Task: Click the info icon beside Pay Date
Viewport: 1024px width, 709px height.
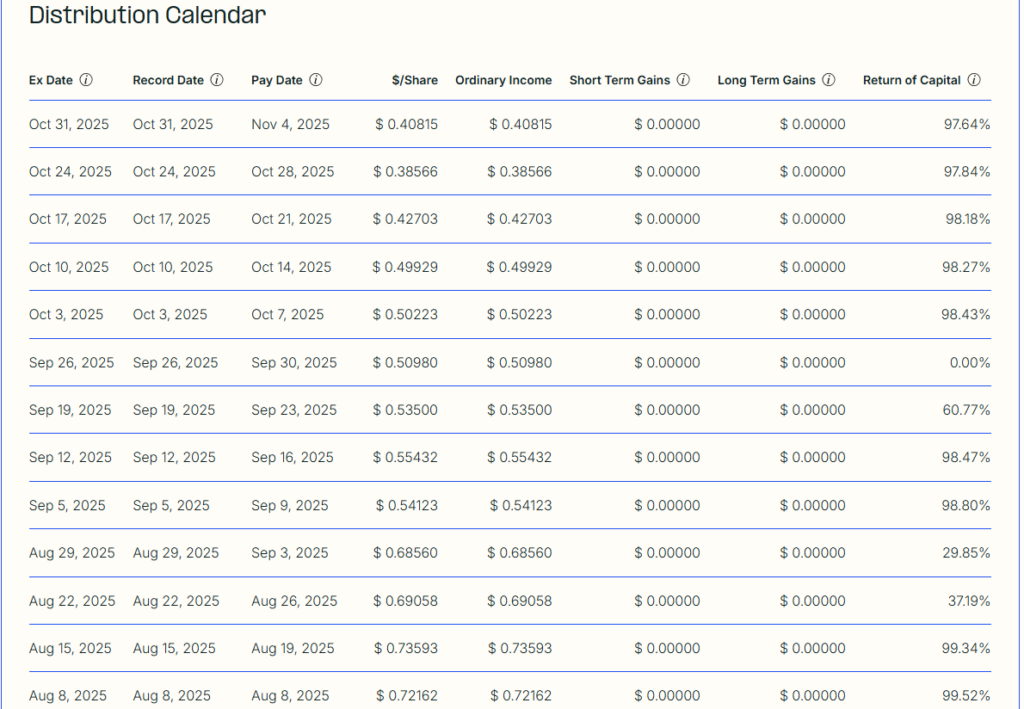Action: [x=316, y=80]
